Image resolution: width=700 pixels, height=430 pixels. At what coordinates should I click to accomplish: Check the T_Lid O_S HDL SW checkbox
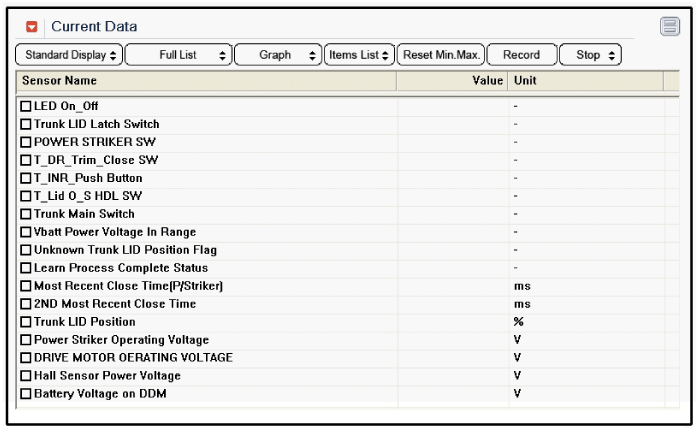coord(26,196)
